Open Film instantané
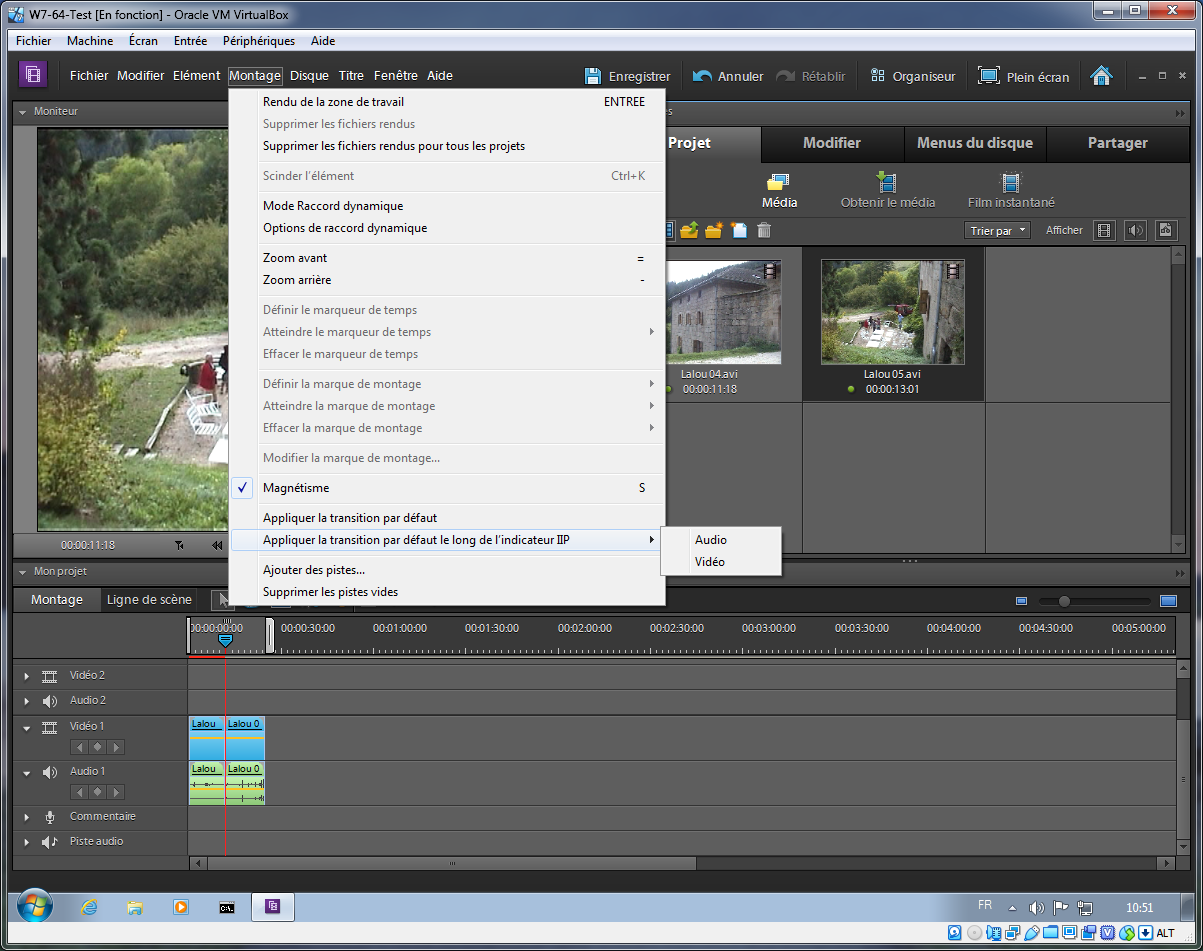1203x951 pixels. (1011, 182)
